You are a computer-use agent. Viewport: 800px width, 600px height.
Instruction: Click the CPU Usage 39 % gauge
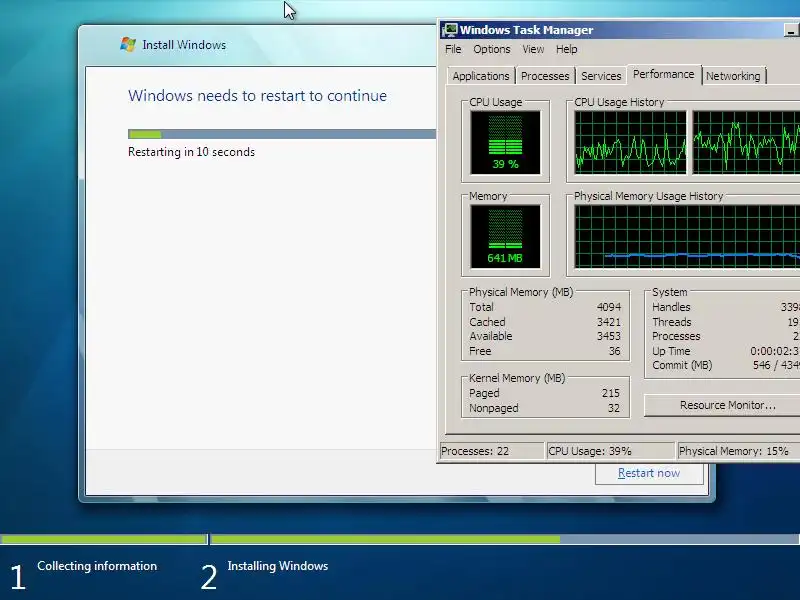pos(505,142)
